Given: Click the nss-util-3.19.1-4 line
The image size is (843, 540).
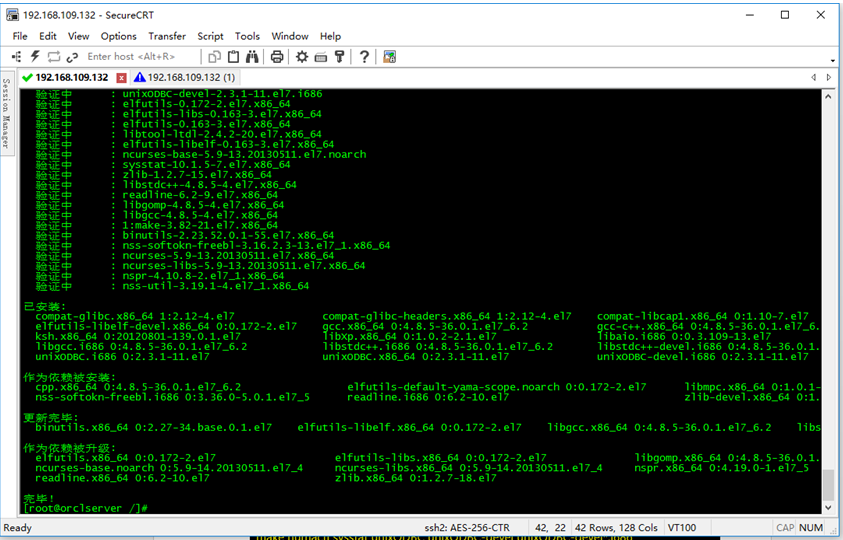Looking at the screenshot, I should point(216,286).
